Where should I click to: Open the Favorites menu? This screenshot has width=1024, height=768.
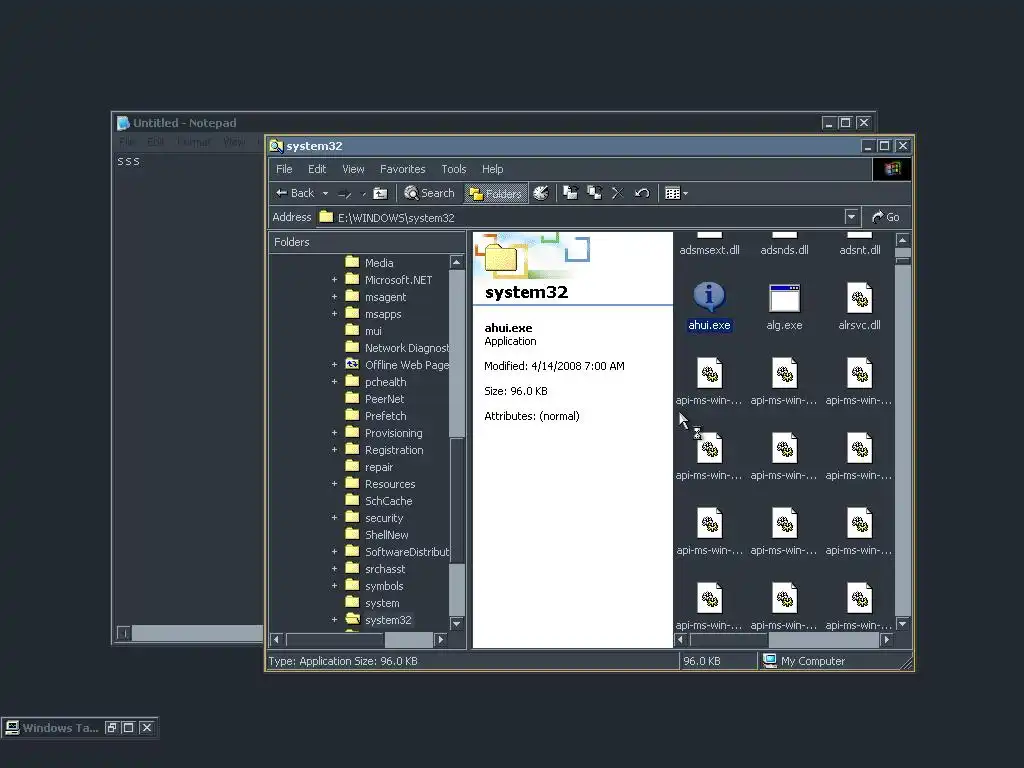coord(402,169)
